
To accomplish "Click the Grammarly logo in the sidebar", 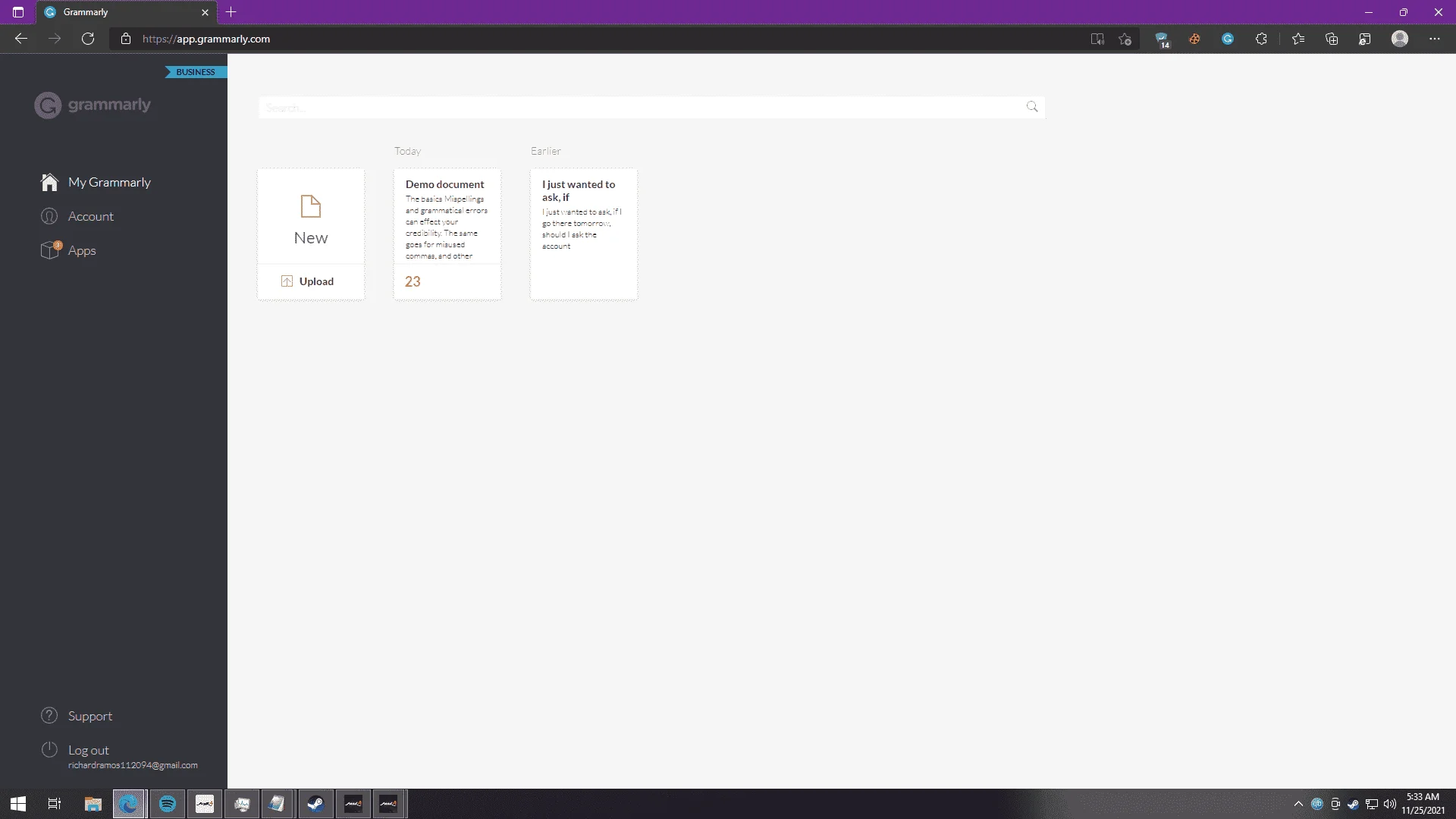I will [x=93, y=105].
